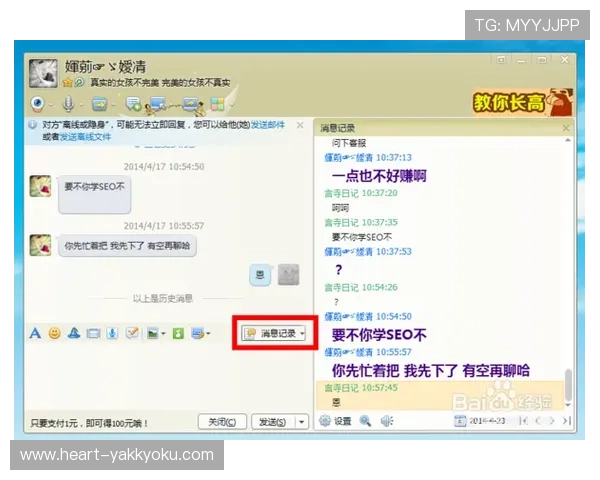Dismiss the offline notice with its X
Viewport: 600px width, 480px height.
tap(300, 125)
